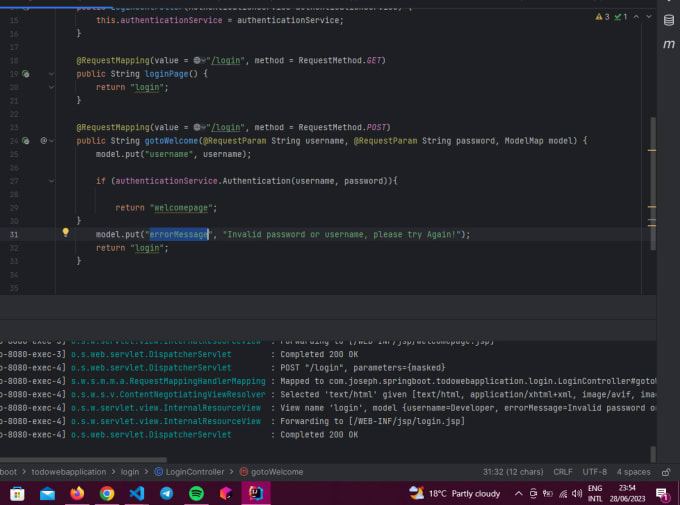Image resolution: width=680 pixels, height=505 pixels.
Task: Switch to Google Chrome in the taskbar
Action: 107,493
